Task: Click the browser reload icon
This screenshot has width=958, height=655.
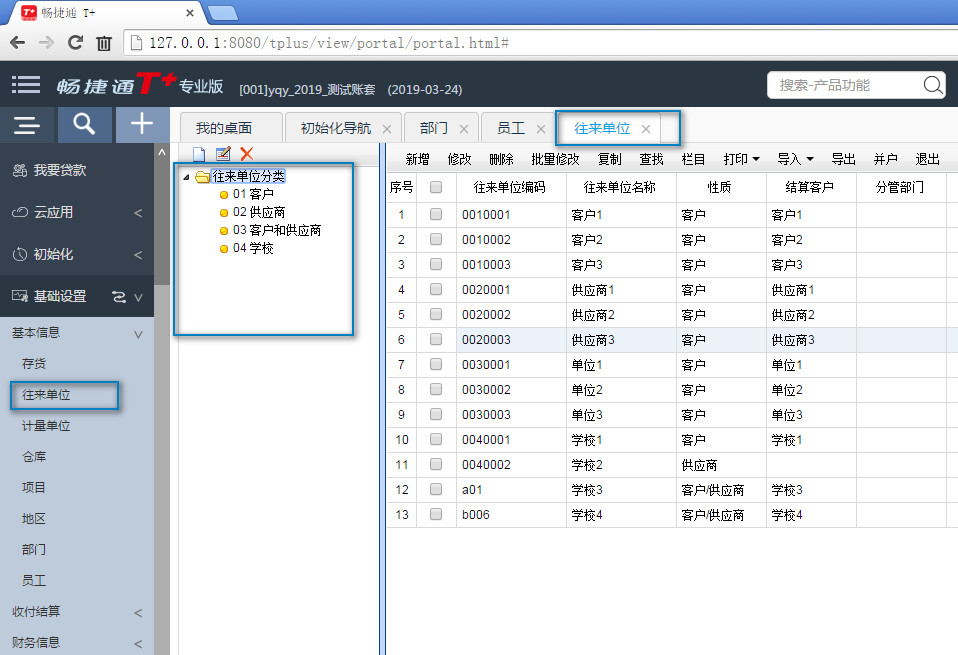Action: 75,43
